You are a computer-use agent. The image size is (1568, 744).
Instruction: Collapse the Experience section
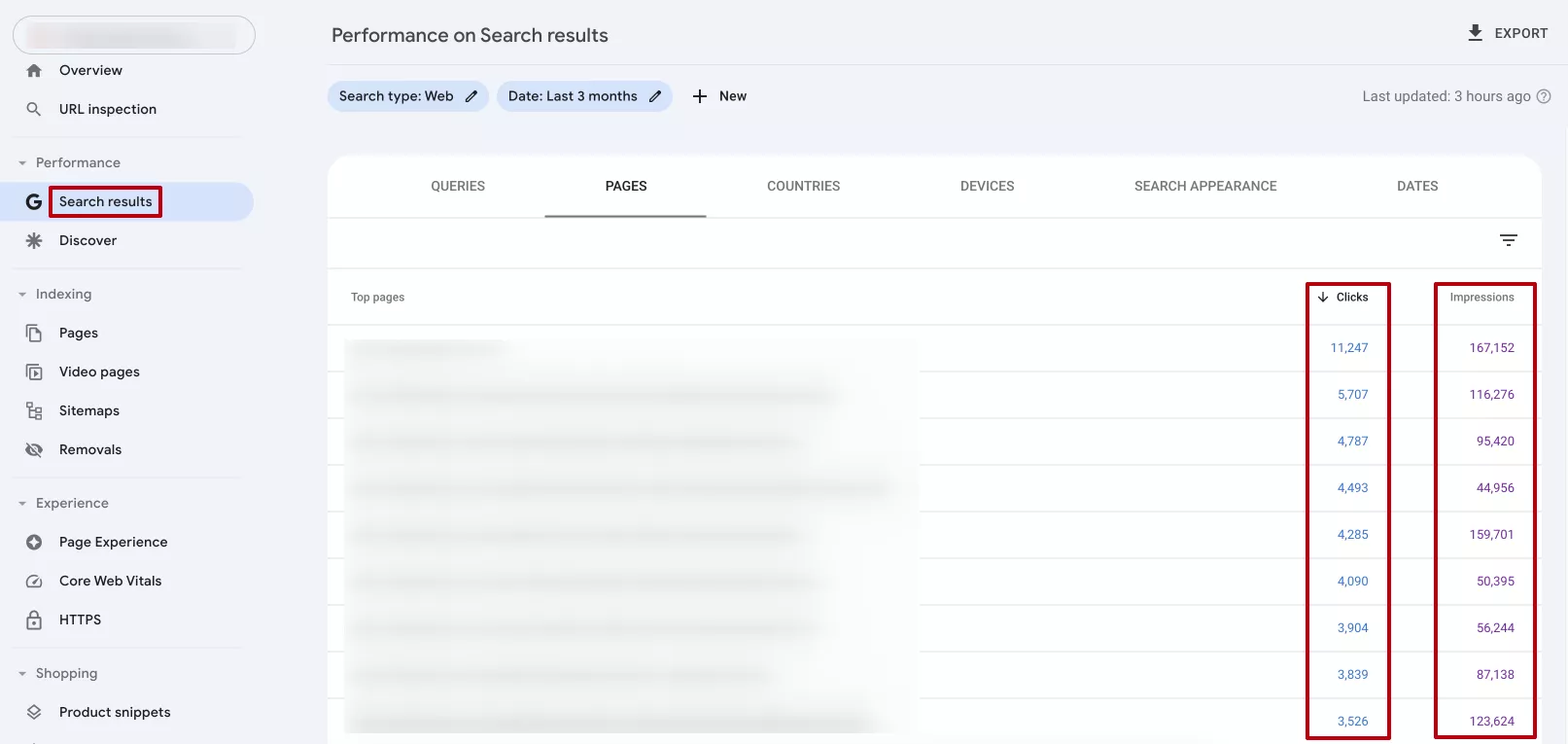pos(22,504)
